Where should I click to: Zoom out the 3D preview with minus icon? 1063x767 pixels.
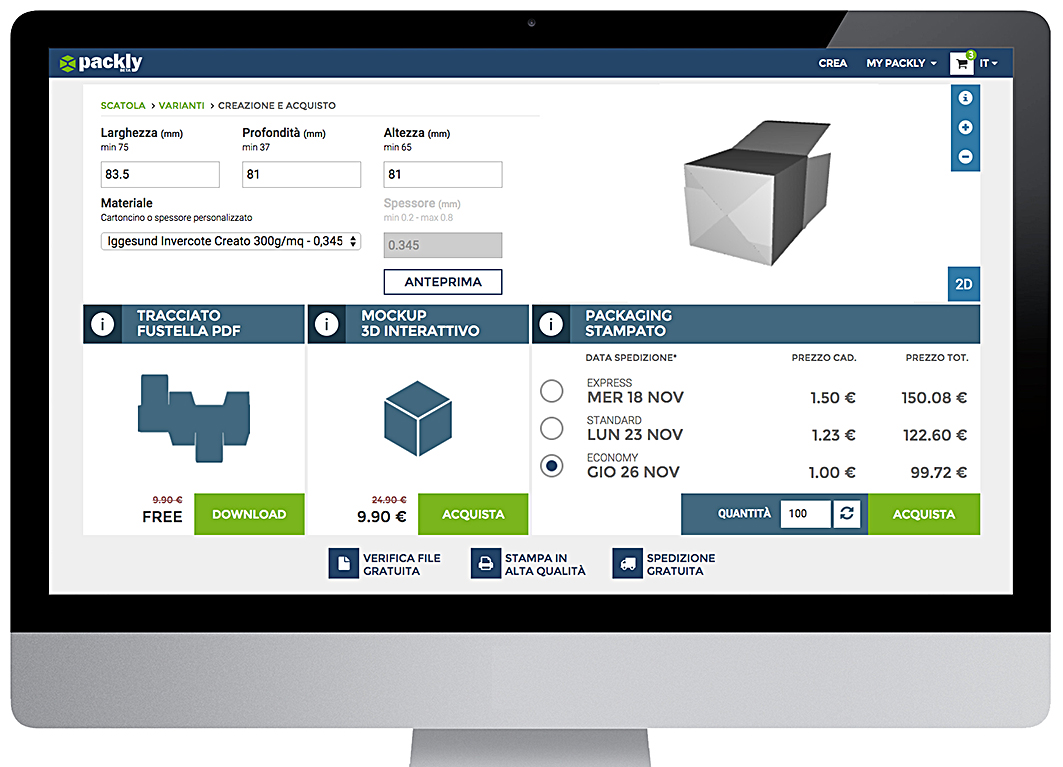coord(965,157)
